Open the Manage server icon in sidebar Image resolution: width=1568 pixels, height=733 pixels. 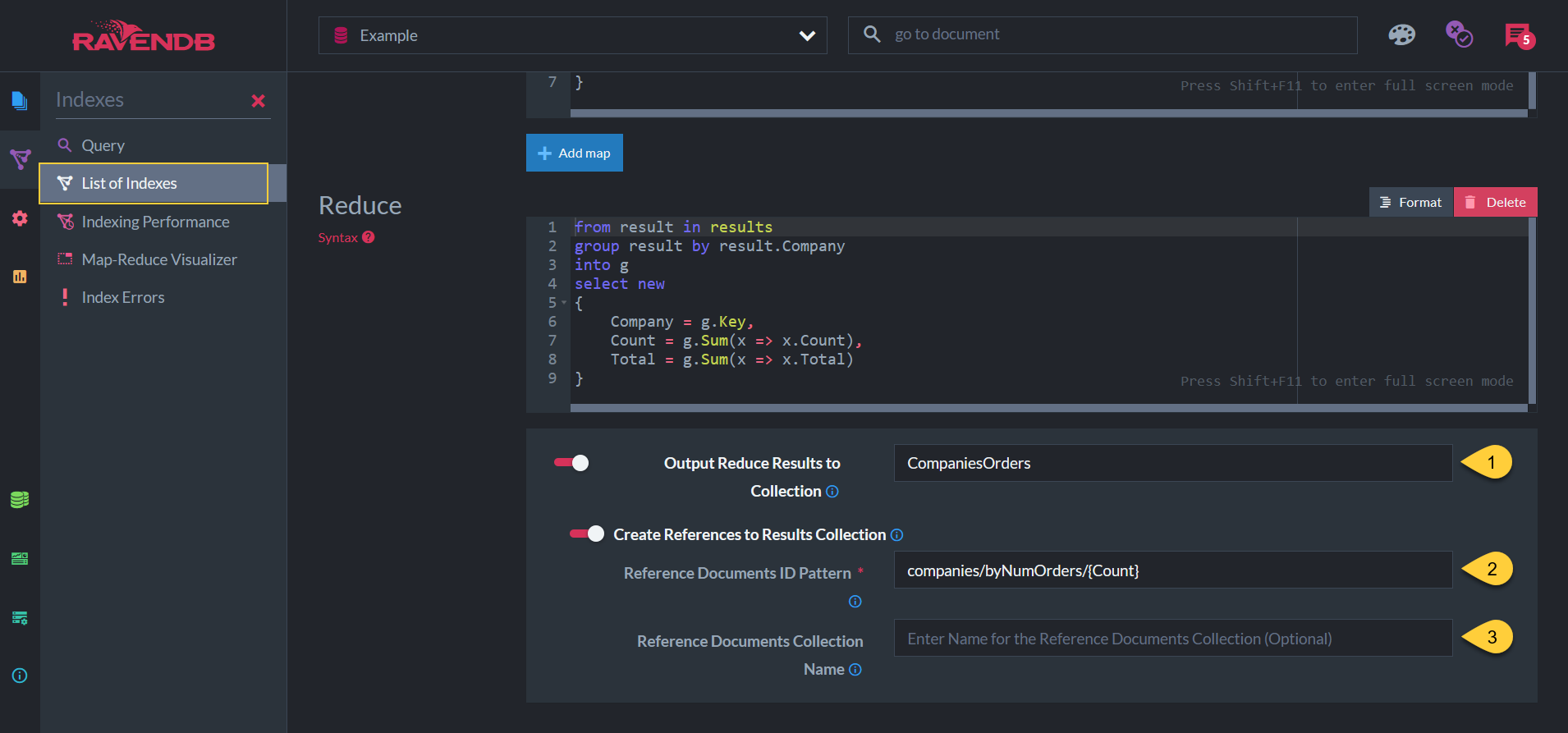pos(20,617)
